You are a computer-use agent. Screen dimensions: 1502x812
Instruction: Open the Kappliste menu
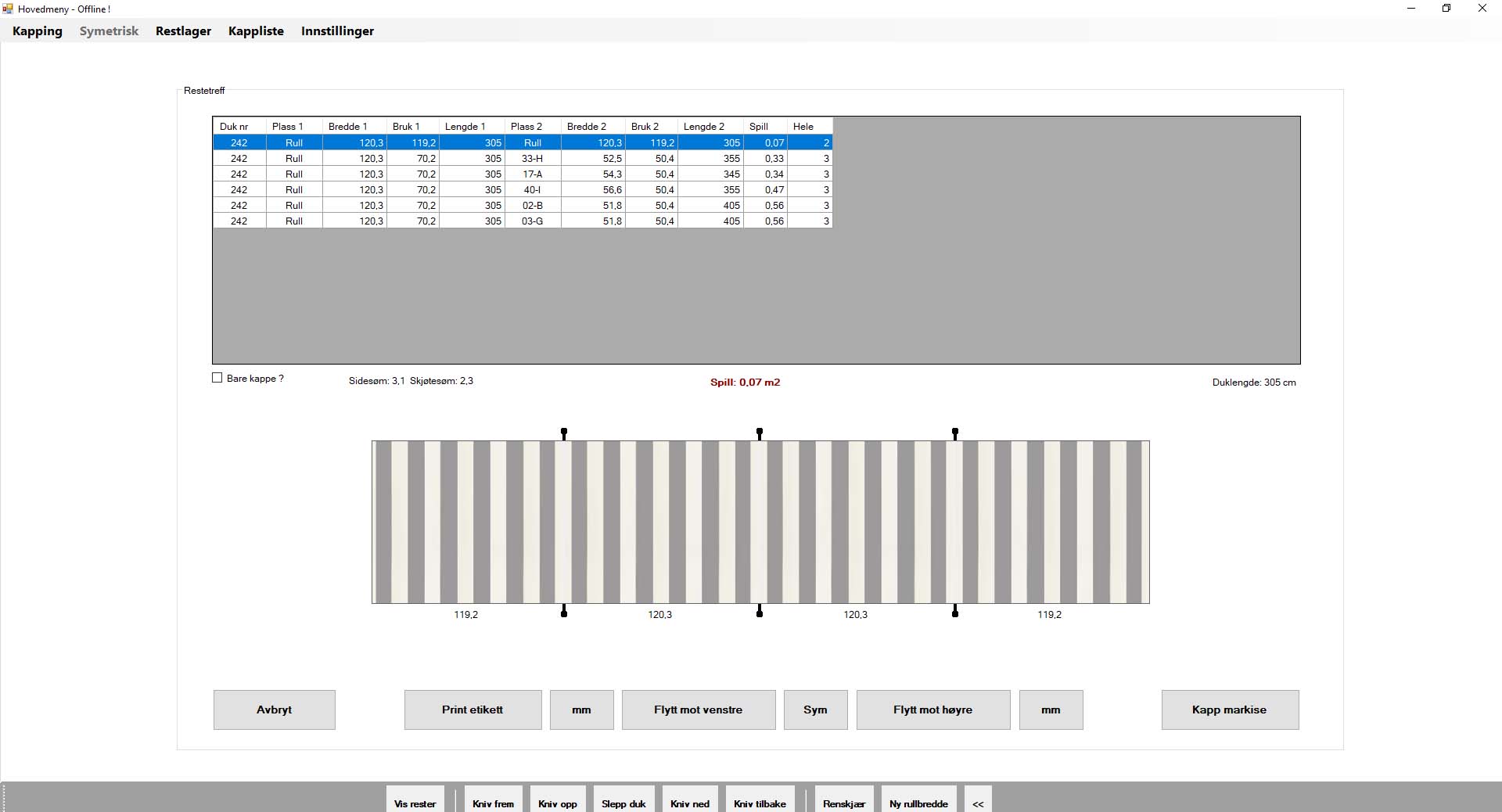[x=256, y=31]
